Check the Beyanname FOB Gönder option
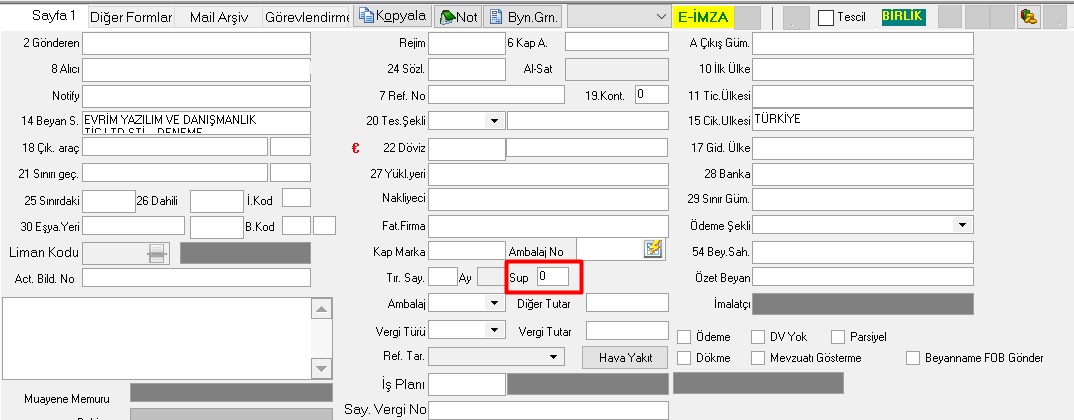Image resolution: width=1074 pixels, height=420 pixels. pyautogui.click(x=912, y=358)
